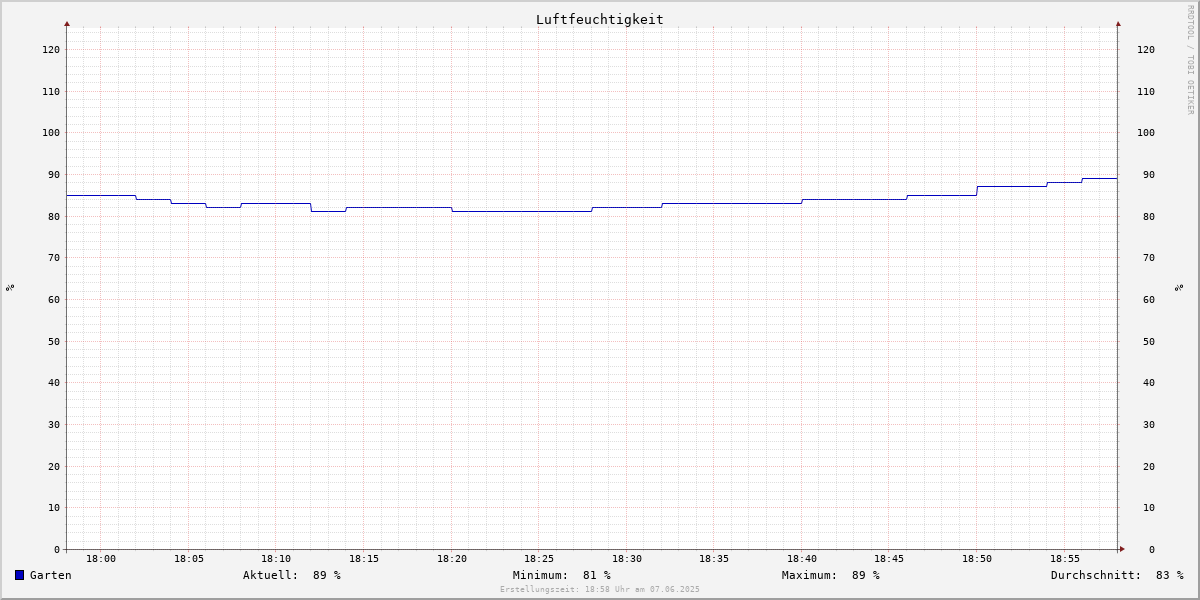
Task: Click the 18:30 x-axis time label
Action: tap(627, 559)
